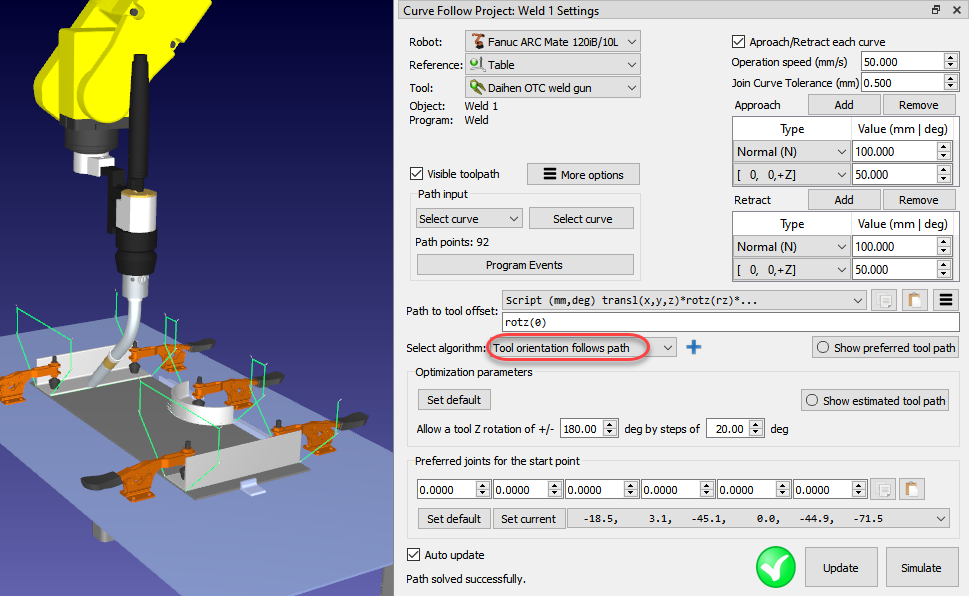The image size is (969, 596).
Task: Open the More options menu
Action: tap(583, 174)
